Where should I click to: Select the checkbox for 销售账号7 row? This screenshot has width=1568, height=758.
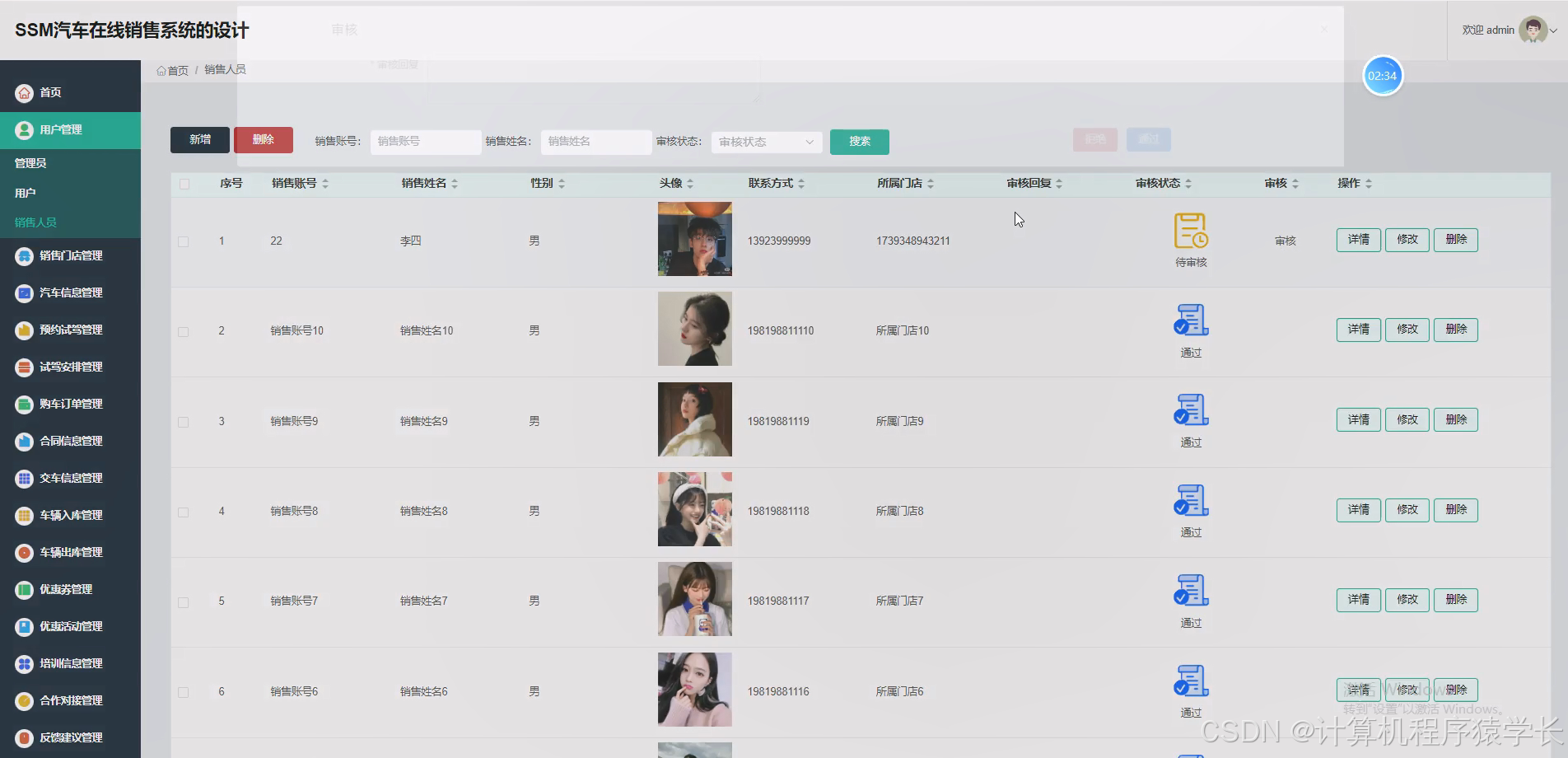(x=184, y=602)
